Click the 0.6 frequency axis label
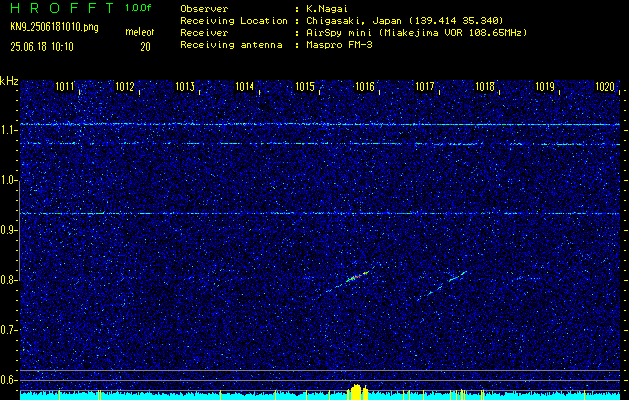The image size is (629, 400). pos(7,380)
